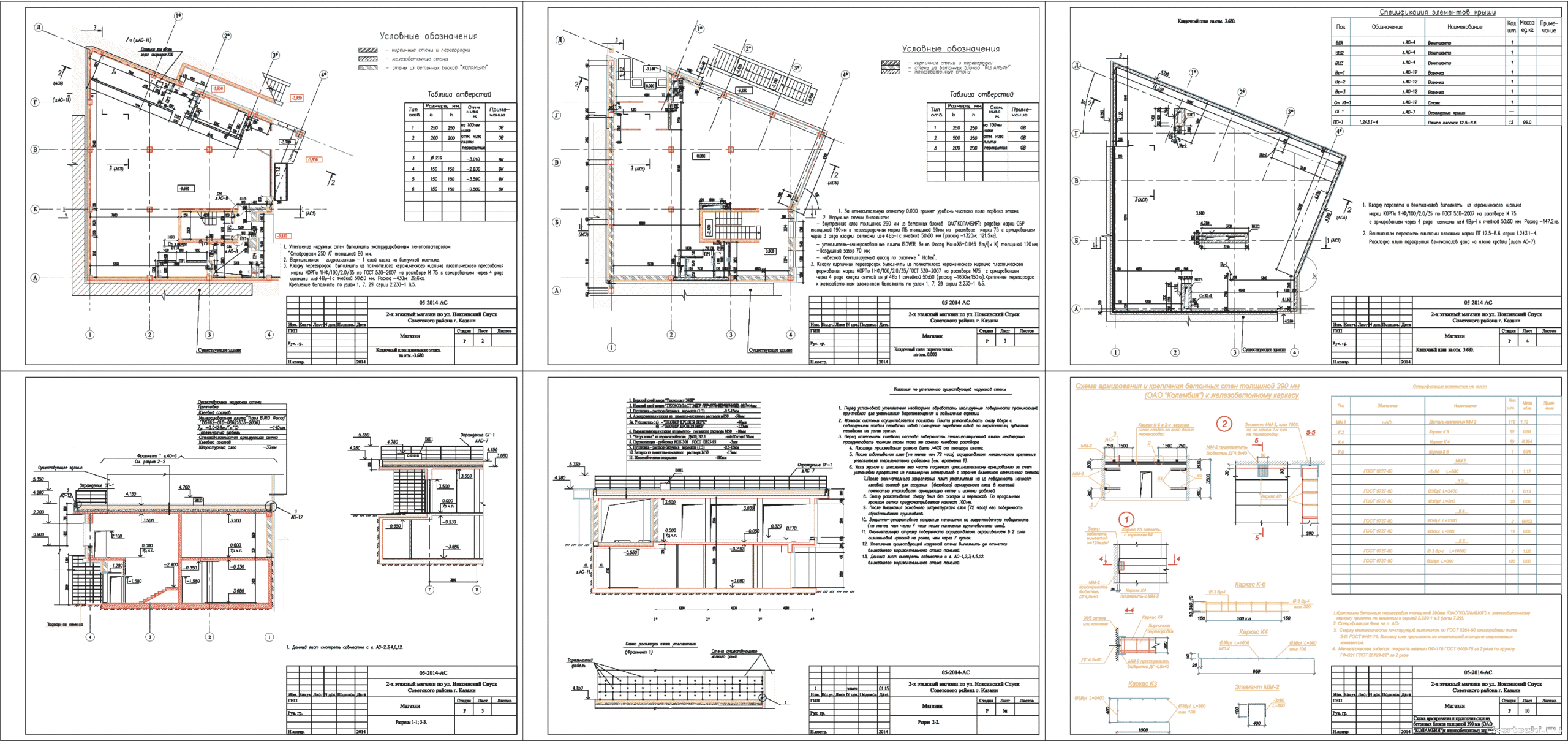
Task: Click 'Таблица отверстий' title on basement plan sheet
Action: (x=459, y=94)
